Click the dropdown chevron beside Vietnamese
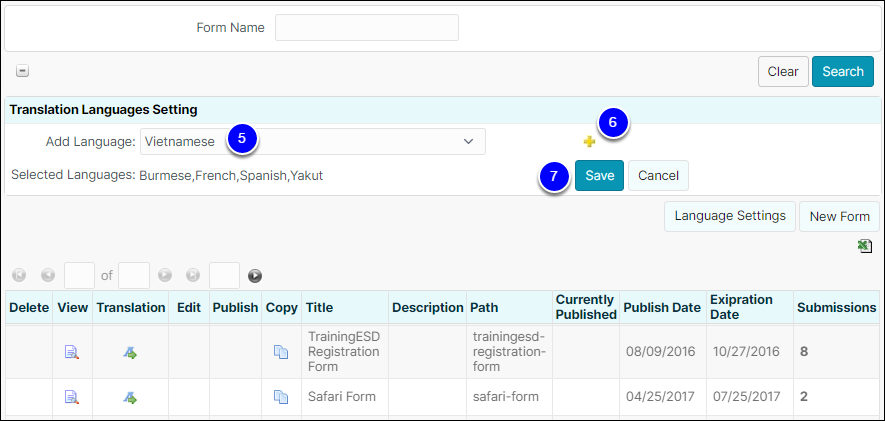Image resolution: width=885 pixels, height=421 pixels. (x=468, y=141)
